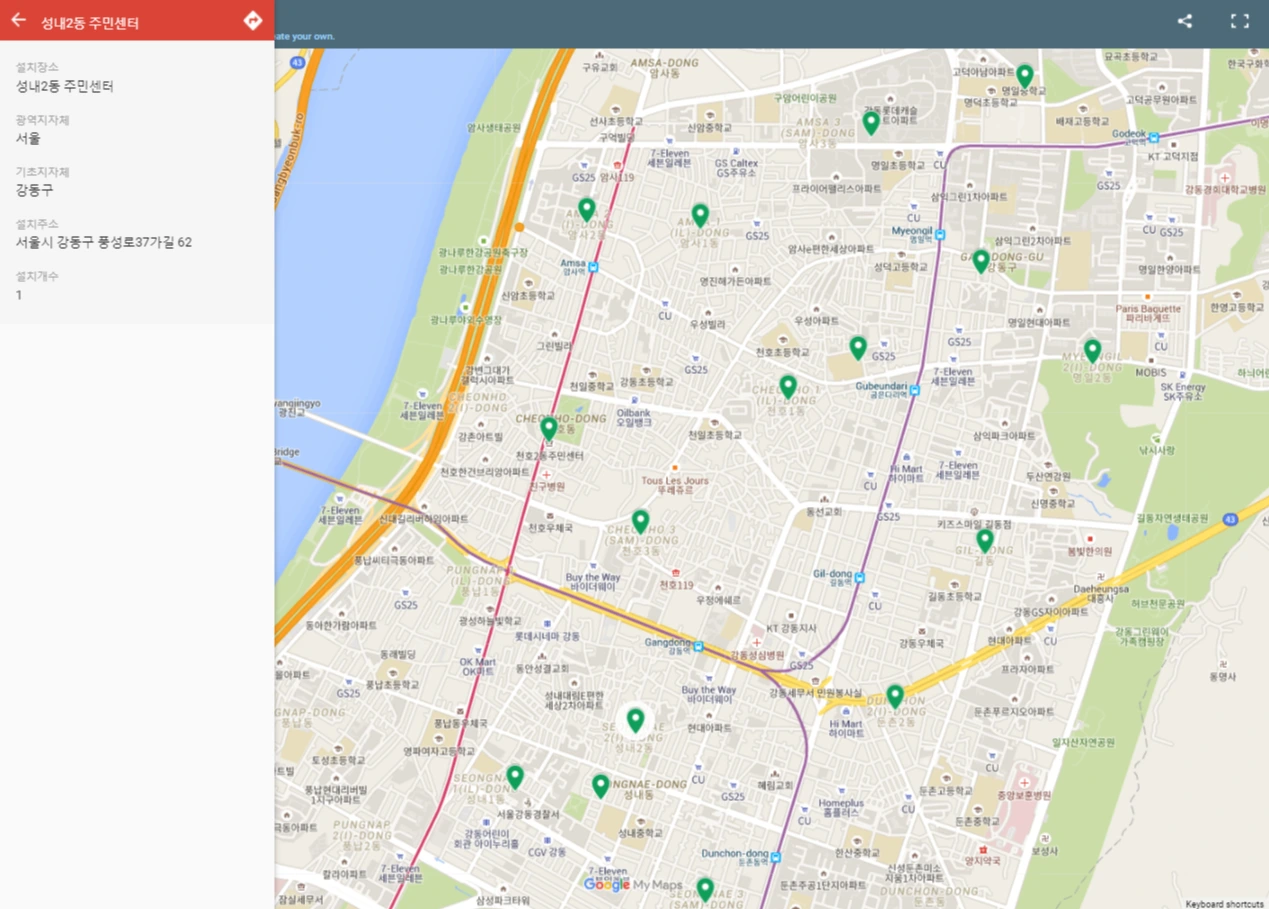Open the green pin at 천호3동
Viewport: 1269px width, 909px height.
(x=640, y=521)
